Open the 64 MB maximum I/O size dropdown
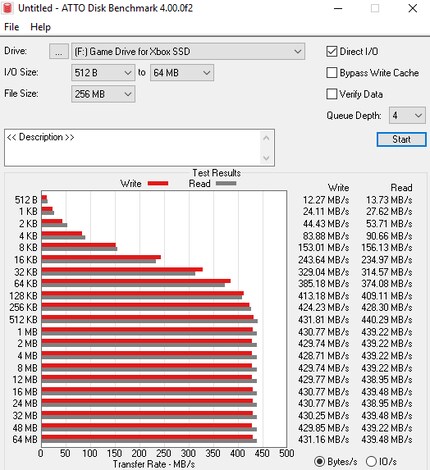Image resolution: width=430 pixels, height=470 pixels. [x=182, y=73]
